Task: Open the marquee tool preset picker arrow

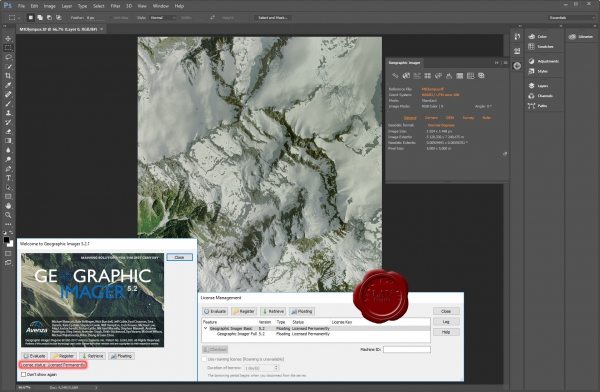Action: coord(19,18)
